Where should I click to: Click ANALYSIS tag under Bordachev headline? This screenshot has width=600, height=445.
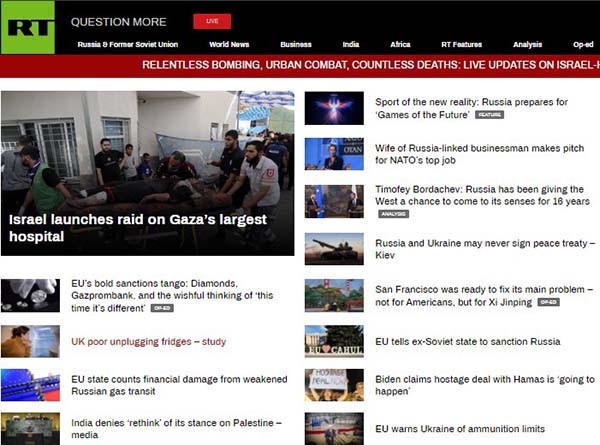click(x=393, y=214)
